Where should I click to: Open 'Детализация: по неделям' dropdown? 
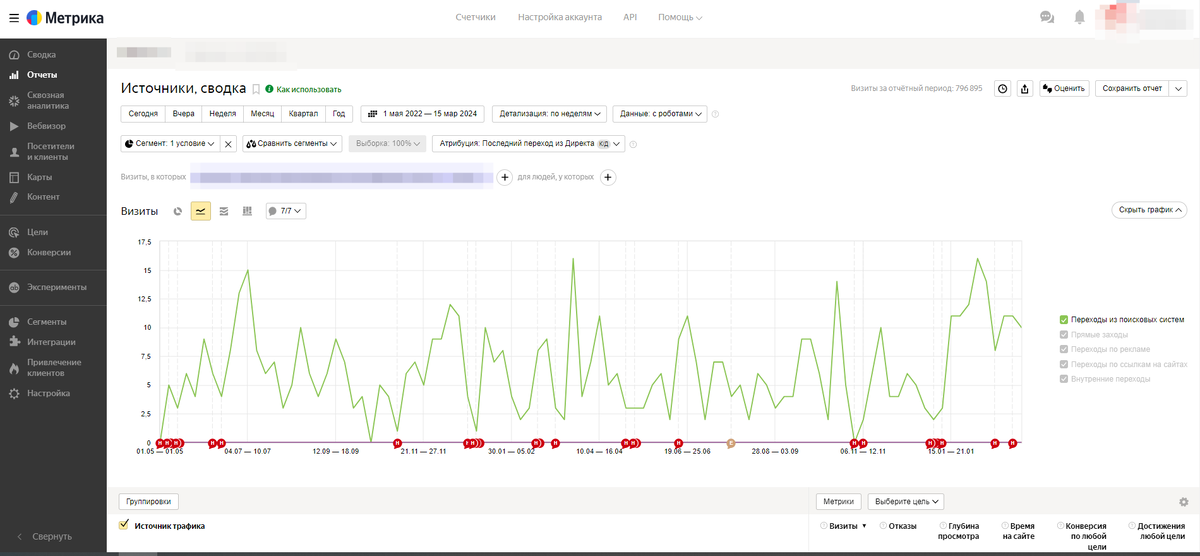click(549, 114)
